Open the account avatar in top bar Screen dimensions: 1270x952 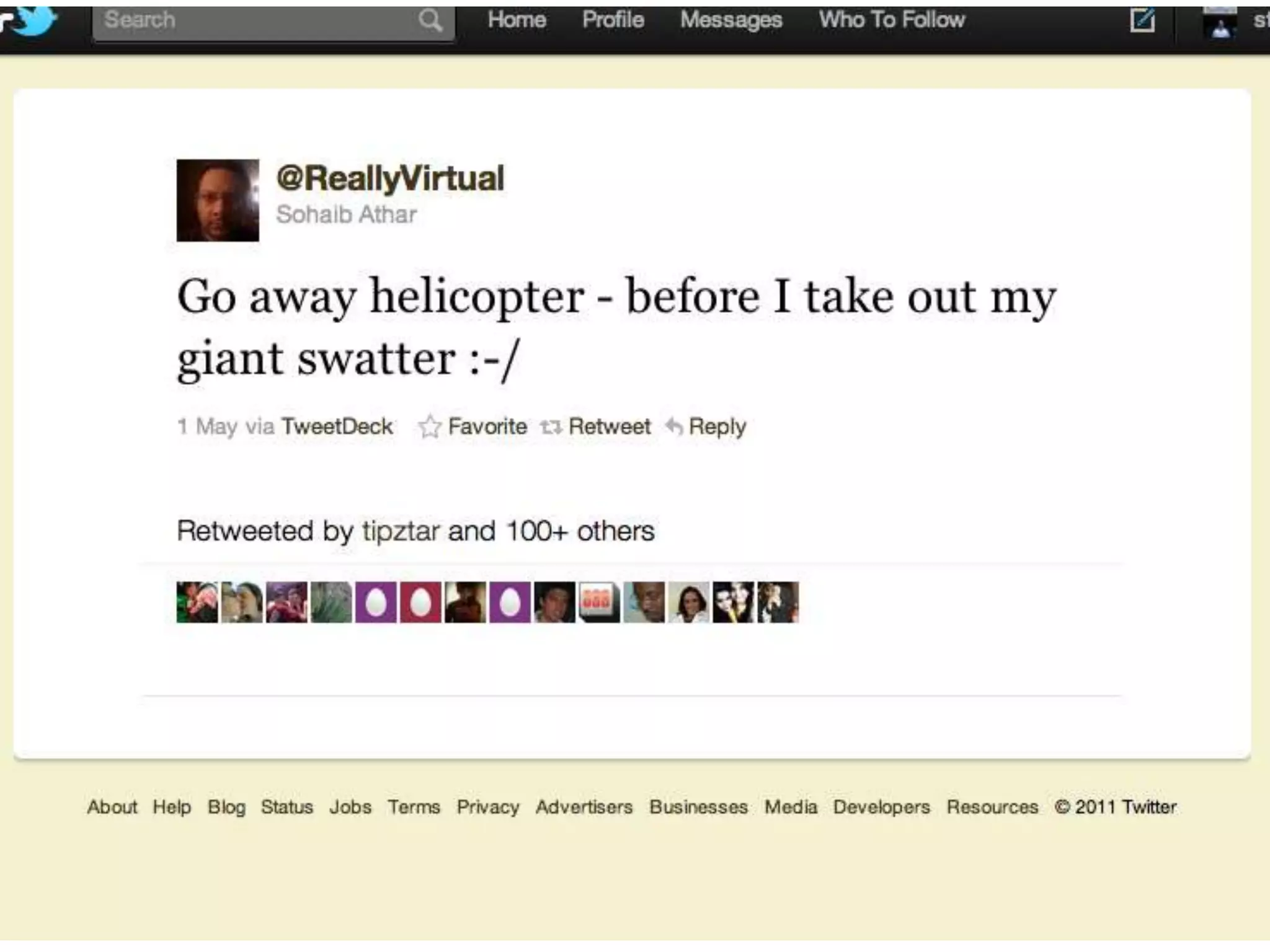click(x=1220, y=22)
